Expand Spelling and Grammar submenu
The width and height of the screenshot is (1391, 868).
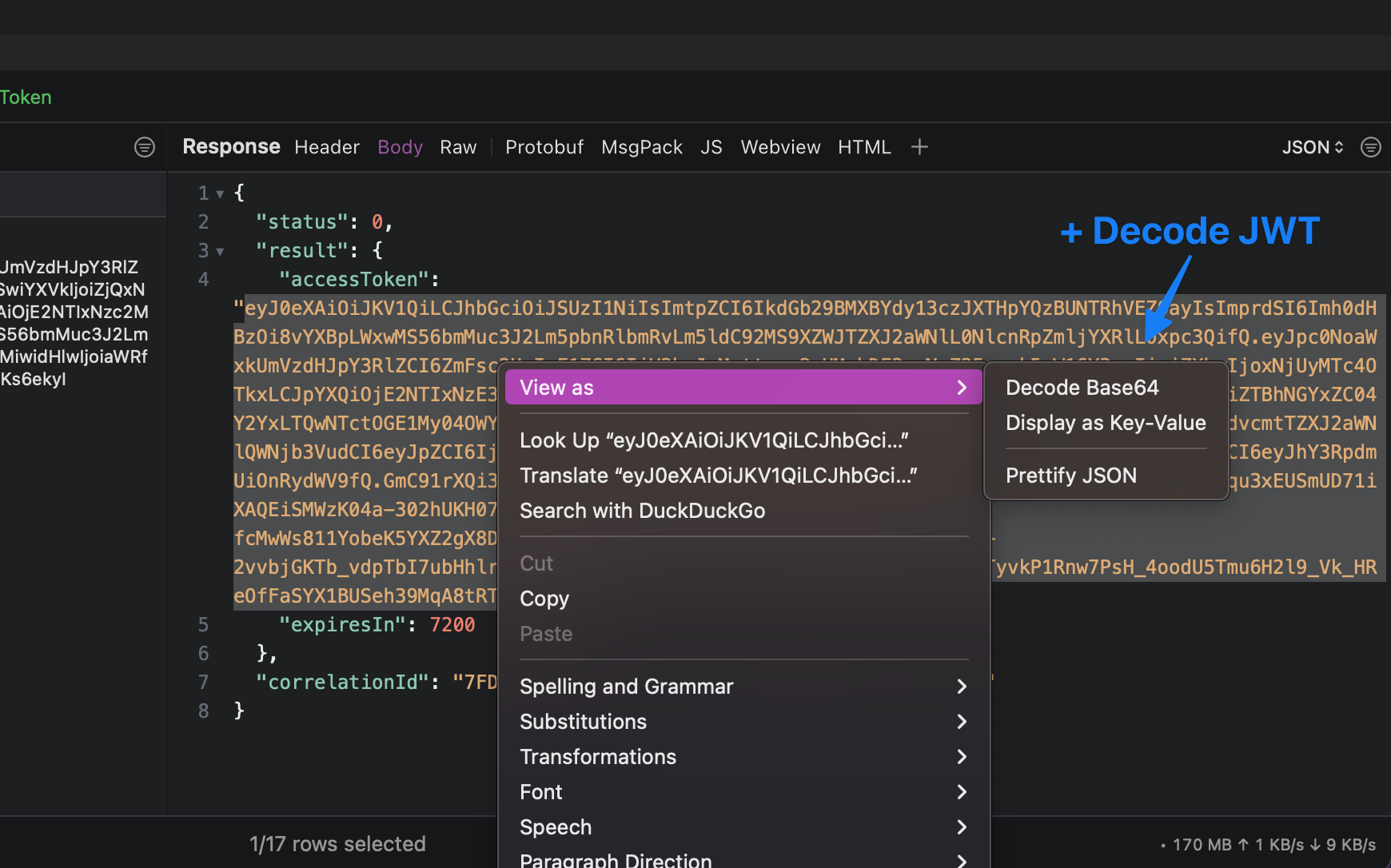[743, 687]
